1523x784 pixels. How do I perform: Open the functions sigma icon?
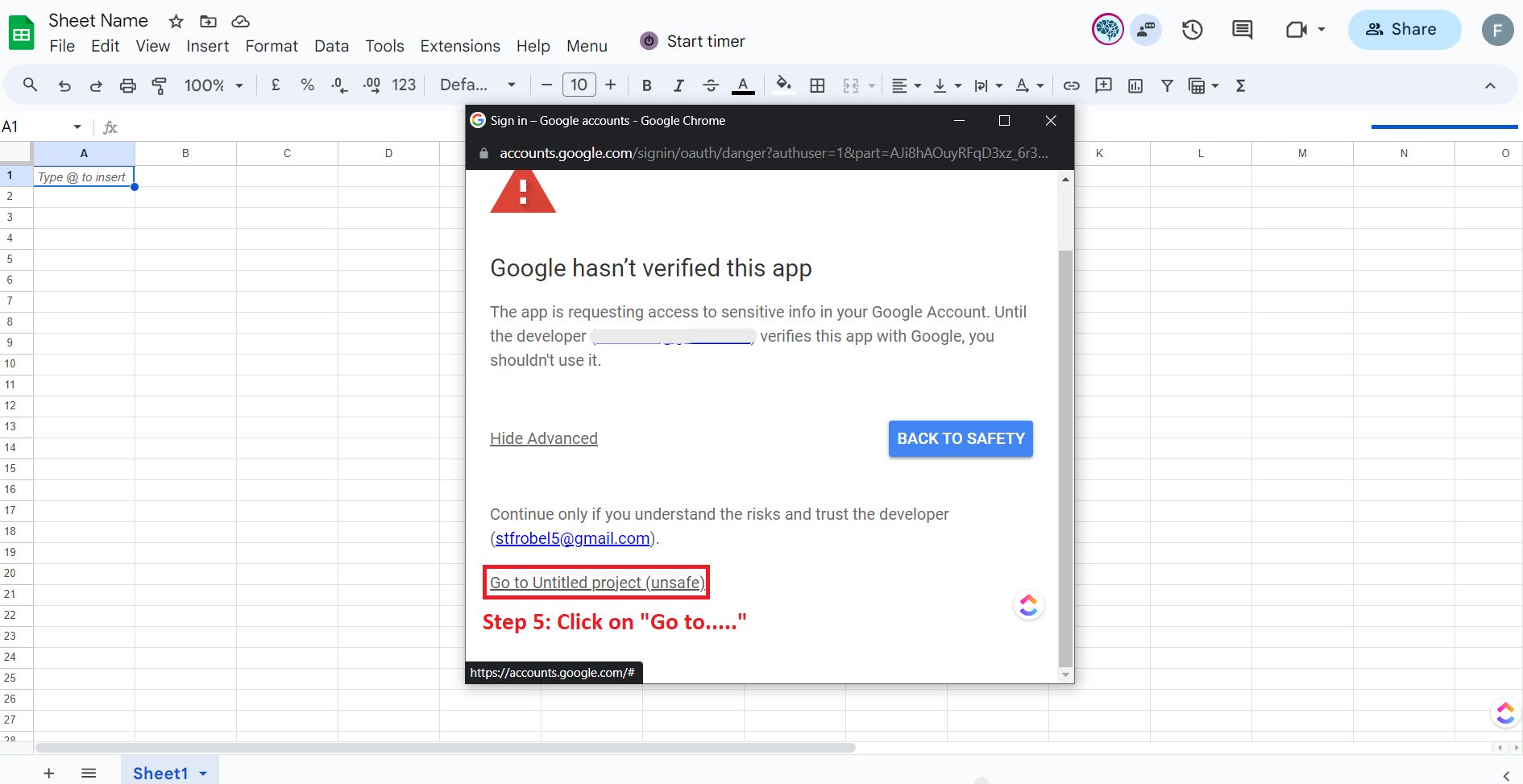(1241, 85)
